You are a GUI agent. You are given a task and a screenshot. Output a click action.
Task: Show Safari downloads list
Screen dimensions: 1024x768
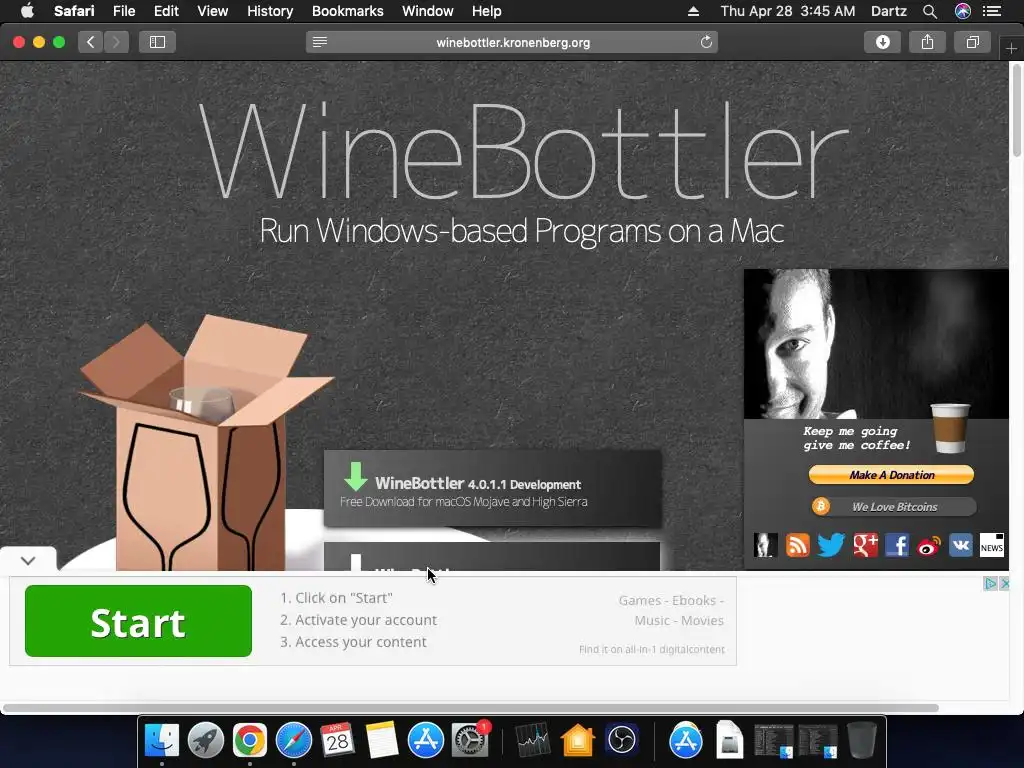pos(882,42)
